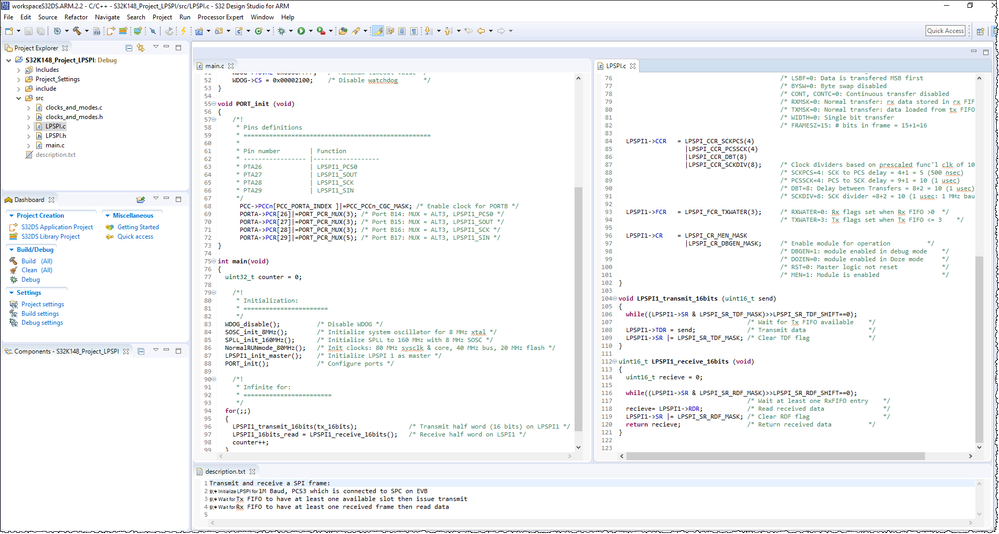Click the Quick Access search field
The image size is (999, 534).
click(x=945, y=31)
